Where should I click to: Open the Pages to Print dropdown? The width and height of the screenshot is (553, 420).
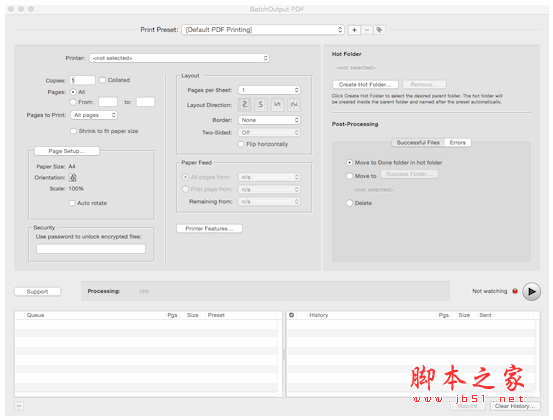click(94, 115)
